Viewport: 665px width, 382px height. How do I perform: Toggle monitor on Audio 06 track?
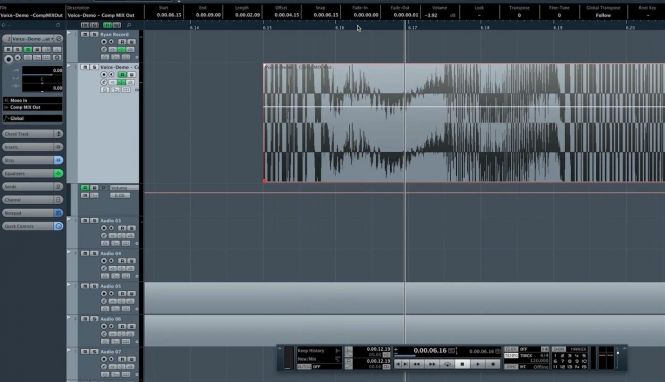[111, 326]
